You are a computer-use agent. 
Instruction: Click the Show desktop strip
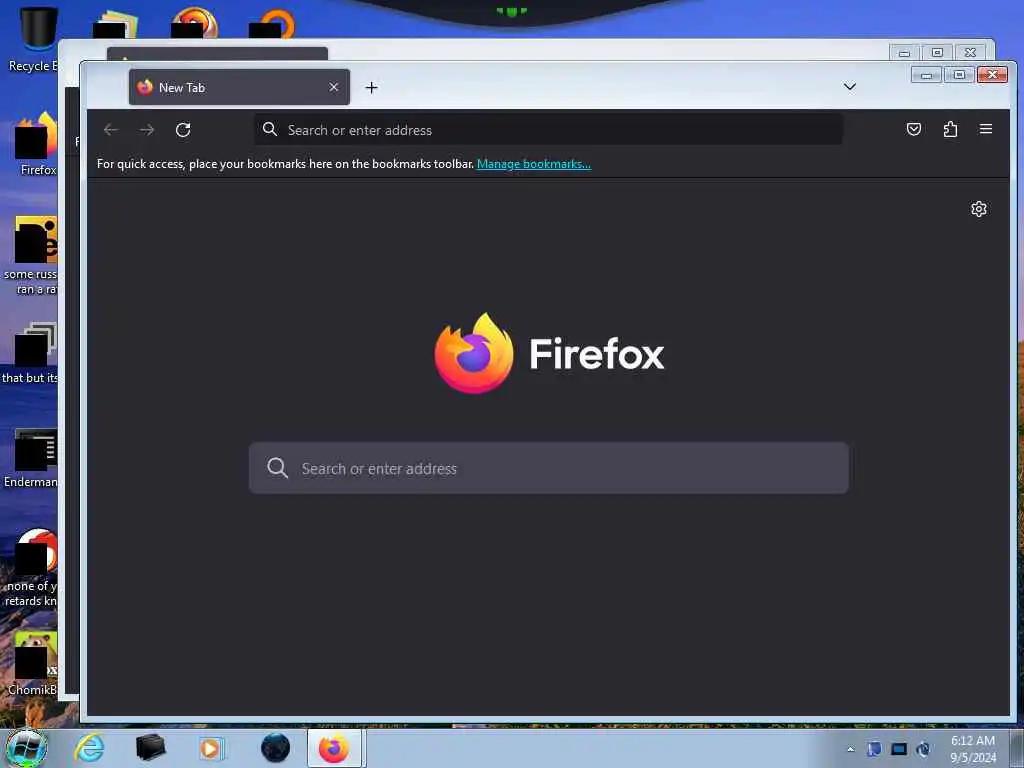click(x=1017, y=749)
